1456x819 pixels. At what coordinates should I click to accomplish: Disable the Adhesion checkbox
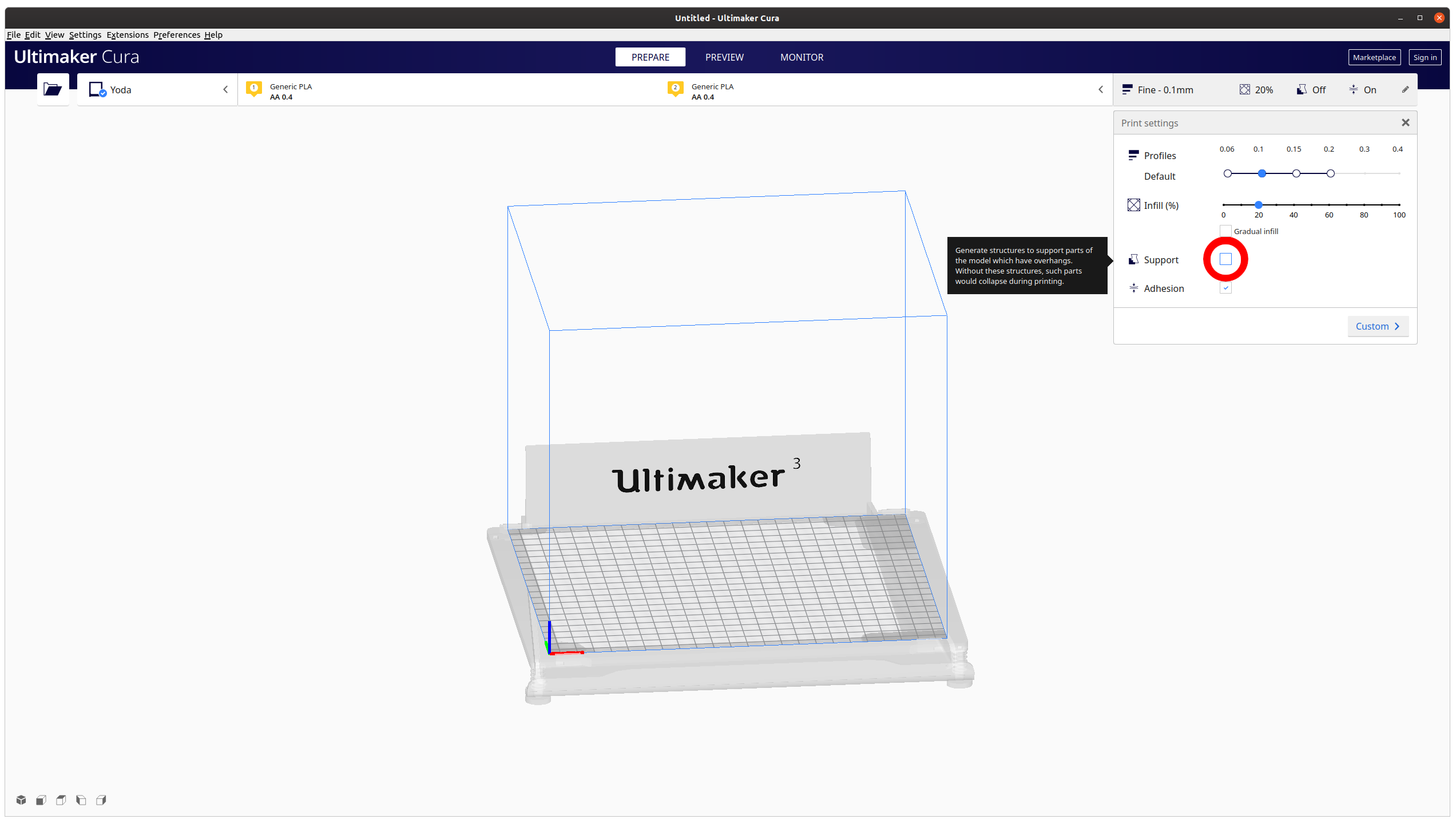pyautogui.click(x=1225, y=288)
